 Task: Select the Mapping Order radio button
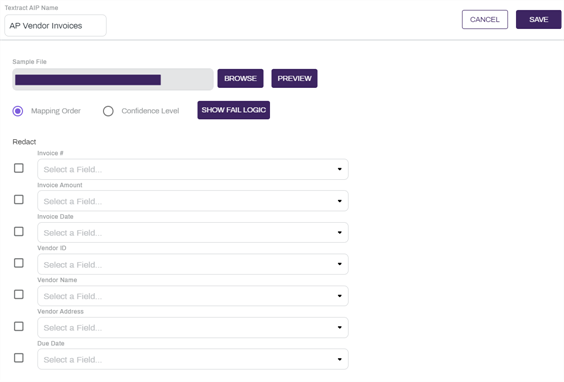click(x=18, y=111)
